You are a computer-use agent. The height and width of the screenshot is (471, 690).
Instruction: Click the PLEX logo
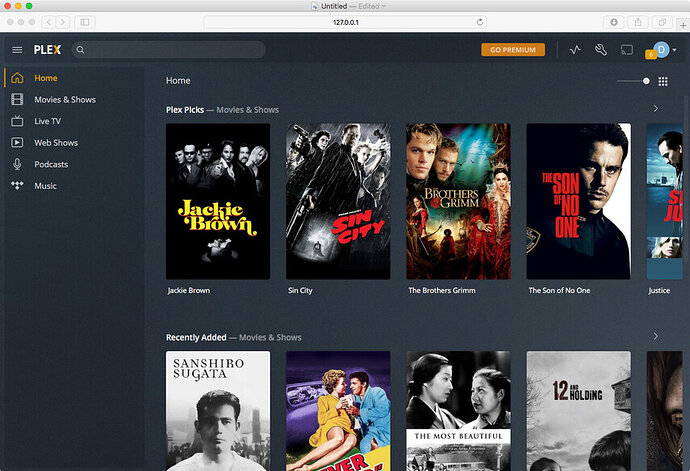pos(48,50)
